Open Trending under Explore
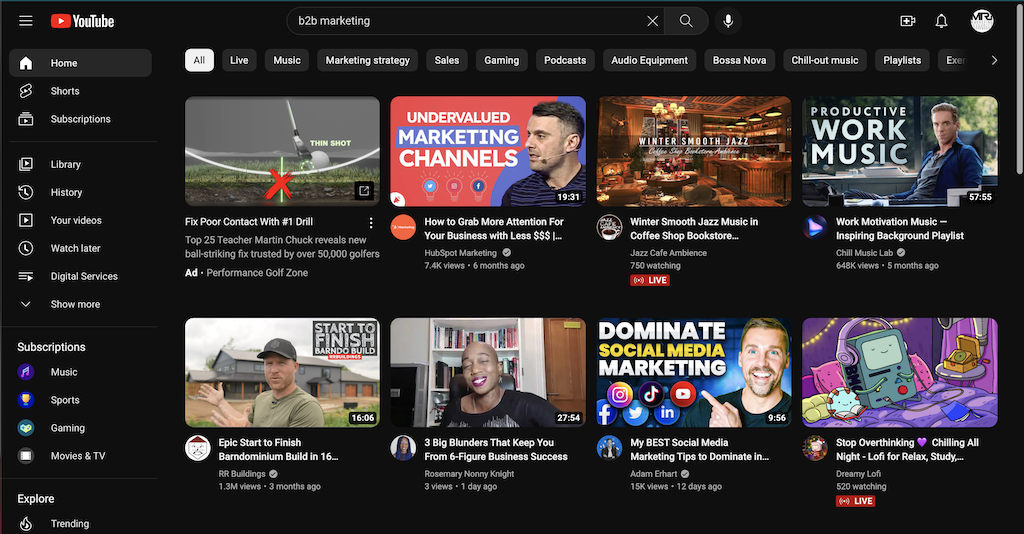Image resolution: width=1024 pixels, height=534 pixels. (80, 524)
